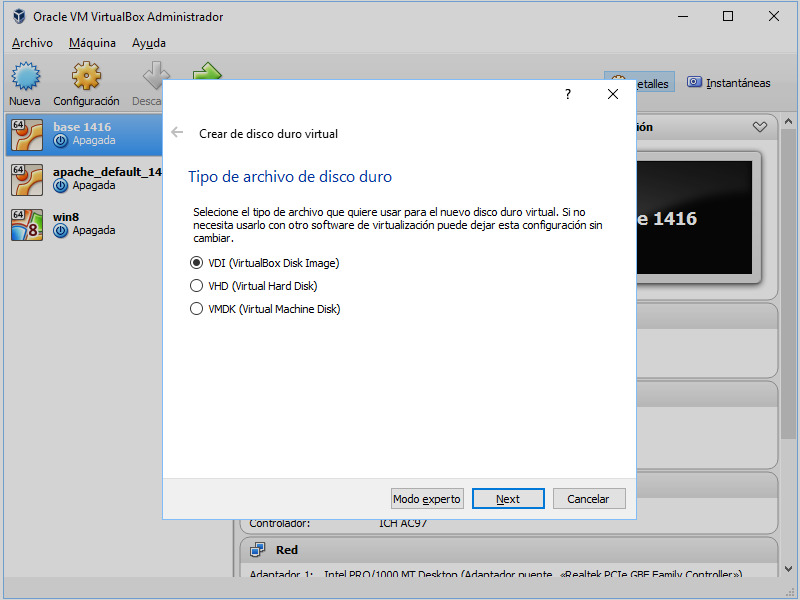Collapse the details section heart chevron
The width and height of the screenshot is (800, 600).
(x=760, y=127)
